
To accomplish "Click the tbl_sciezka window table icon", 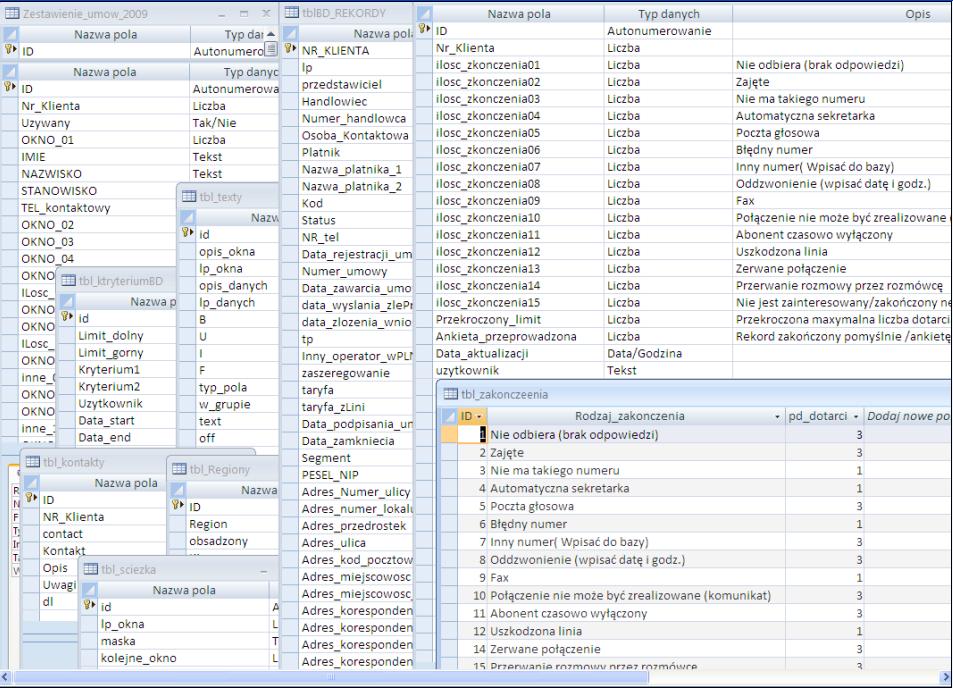I will (x=91, y=569).
